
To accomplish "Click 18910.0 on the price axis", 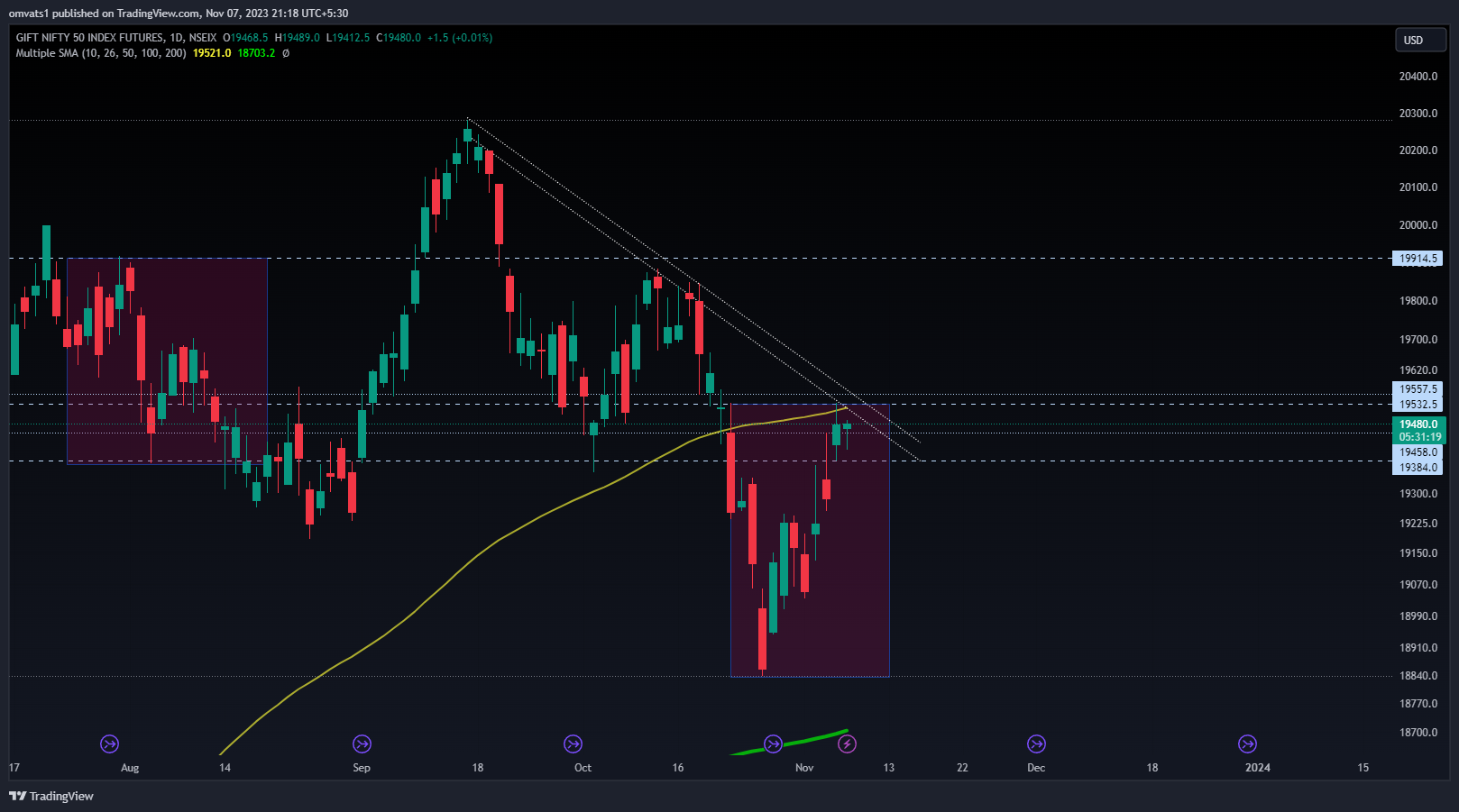I will tap(1418, 648).
